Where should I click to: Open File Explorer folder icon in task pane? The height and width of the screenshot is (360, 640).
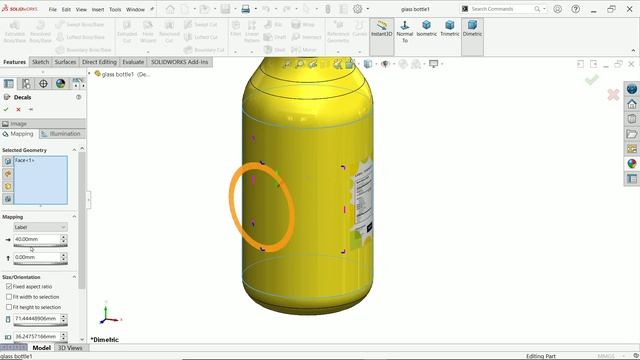tap(632, 134)
